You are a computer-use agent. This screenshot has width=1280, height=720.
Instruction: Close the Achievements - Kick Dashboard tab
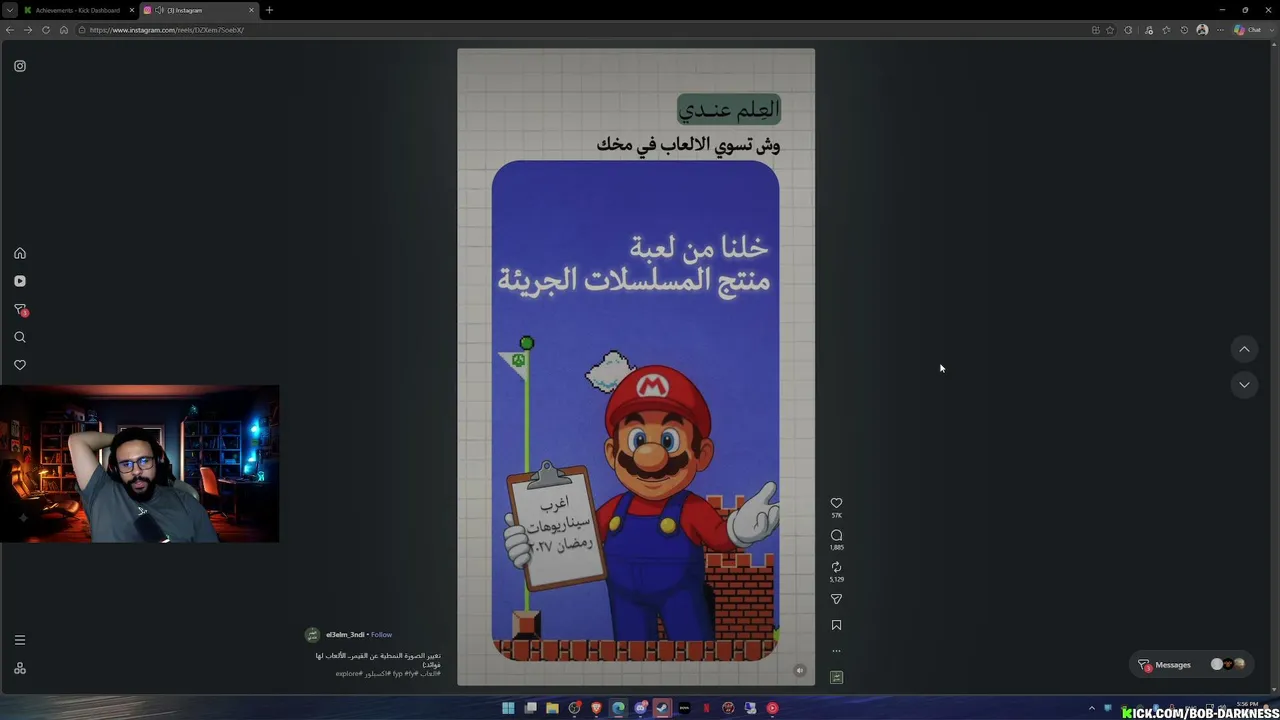[131, 10]
